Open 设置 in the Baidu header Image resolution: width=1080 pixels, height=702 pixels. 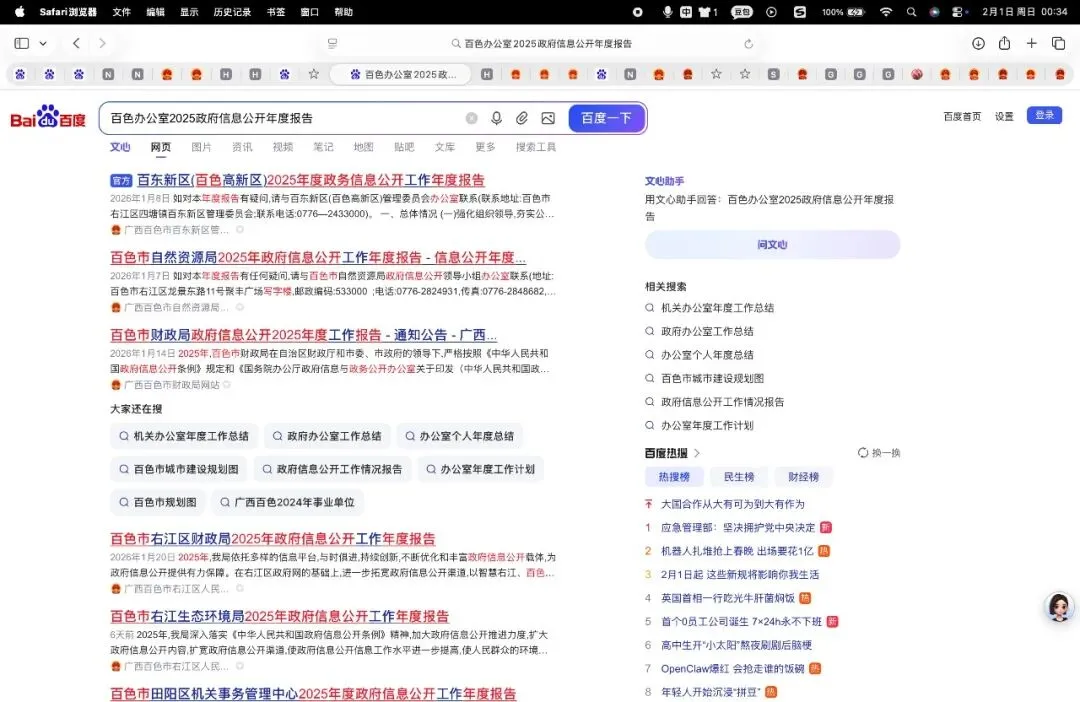tap(1004, 116)
